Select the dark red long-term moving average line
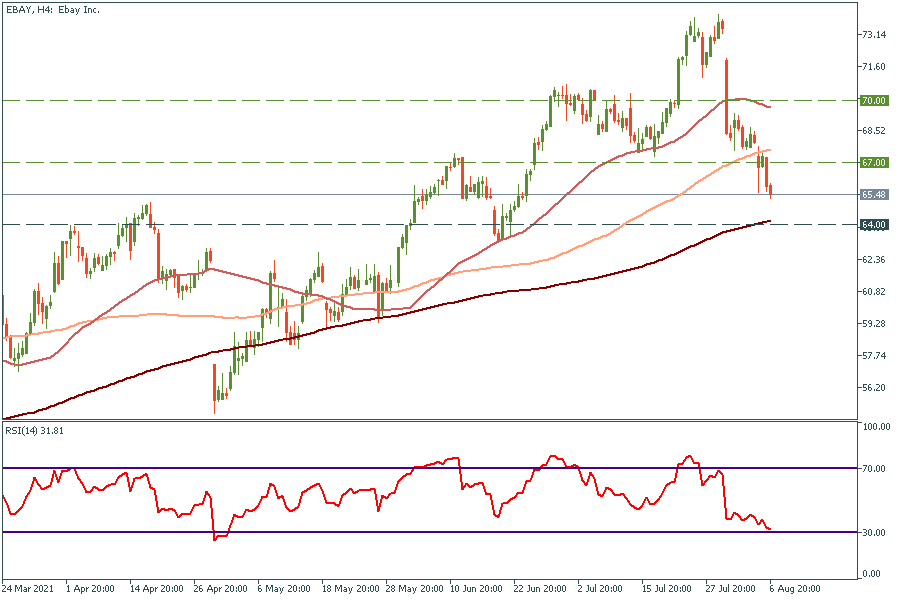 [x=500, y=292]
